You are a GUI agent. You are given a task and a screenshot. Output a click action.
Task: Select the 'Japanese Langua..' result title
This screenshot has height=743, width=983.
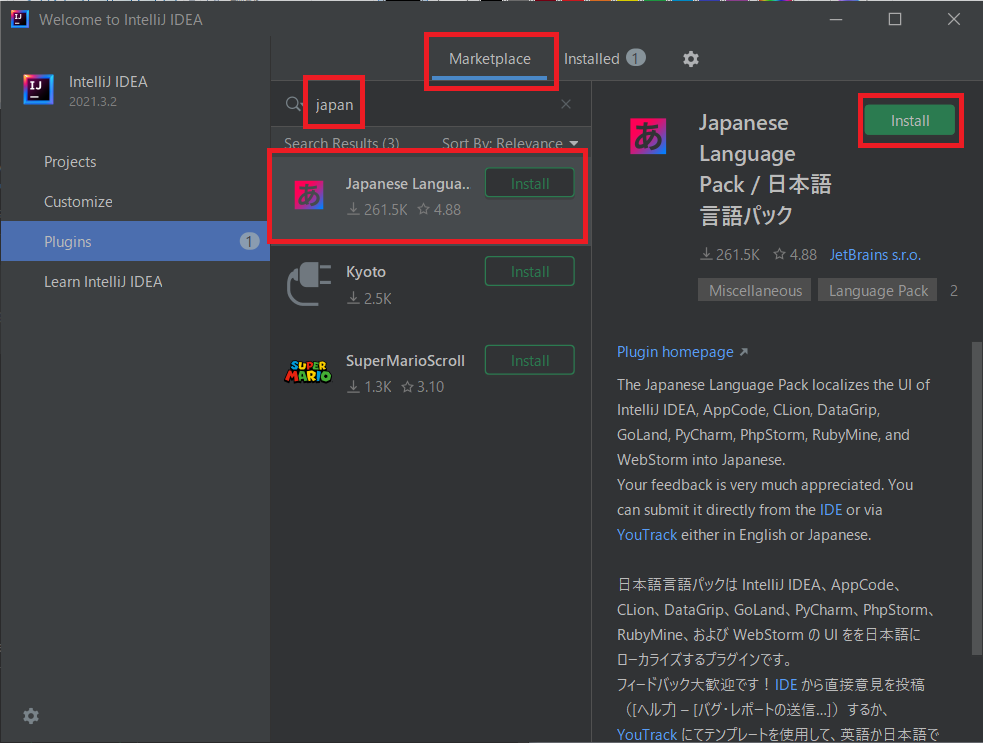click(x=407, y=184)
